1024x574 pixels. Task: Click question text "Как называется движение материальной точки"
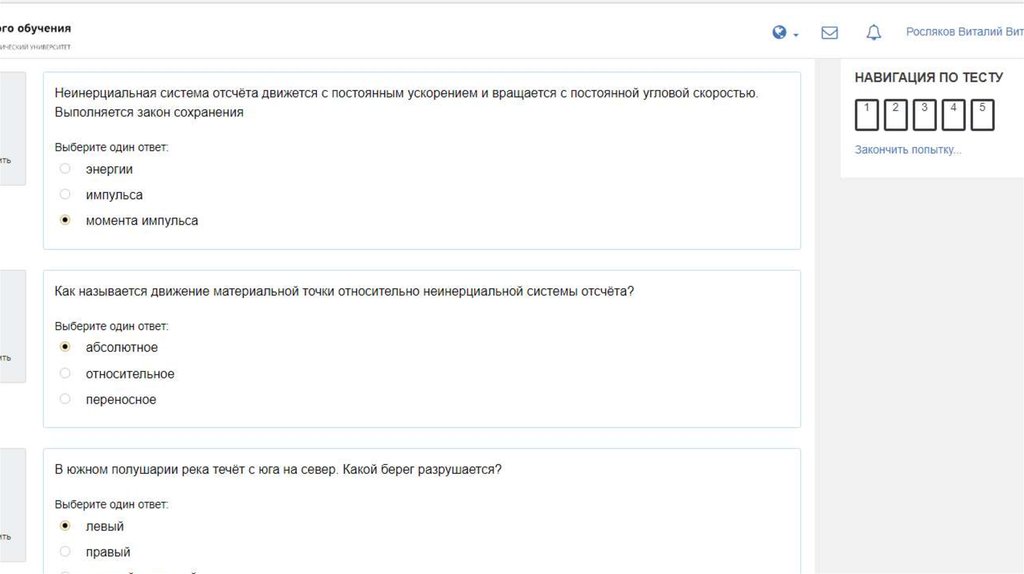pyautogui.click(x=344, y=291)
